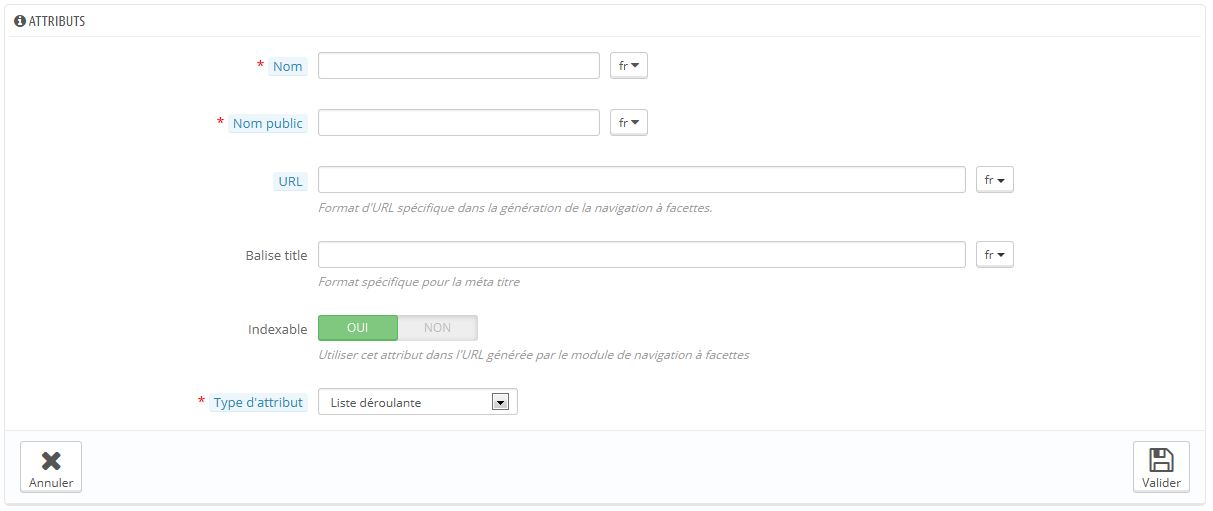Image resolution: width=1213 pixels, height=511 pixels.
Task: Click the arrow icon of Liste déroulante select
Action: 501,402
